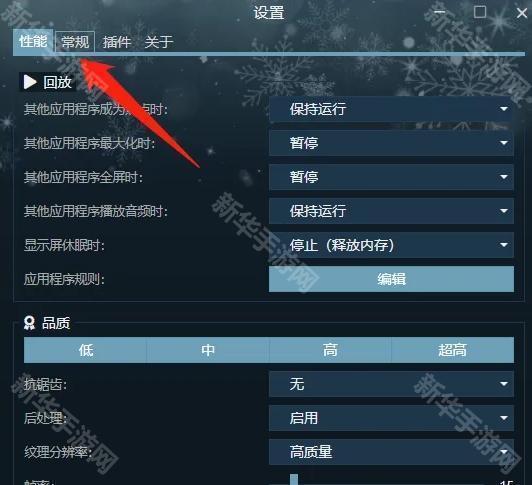Expand the 其他应用程序最大化时 dropdown

(x=391, y=143)
